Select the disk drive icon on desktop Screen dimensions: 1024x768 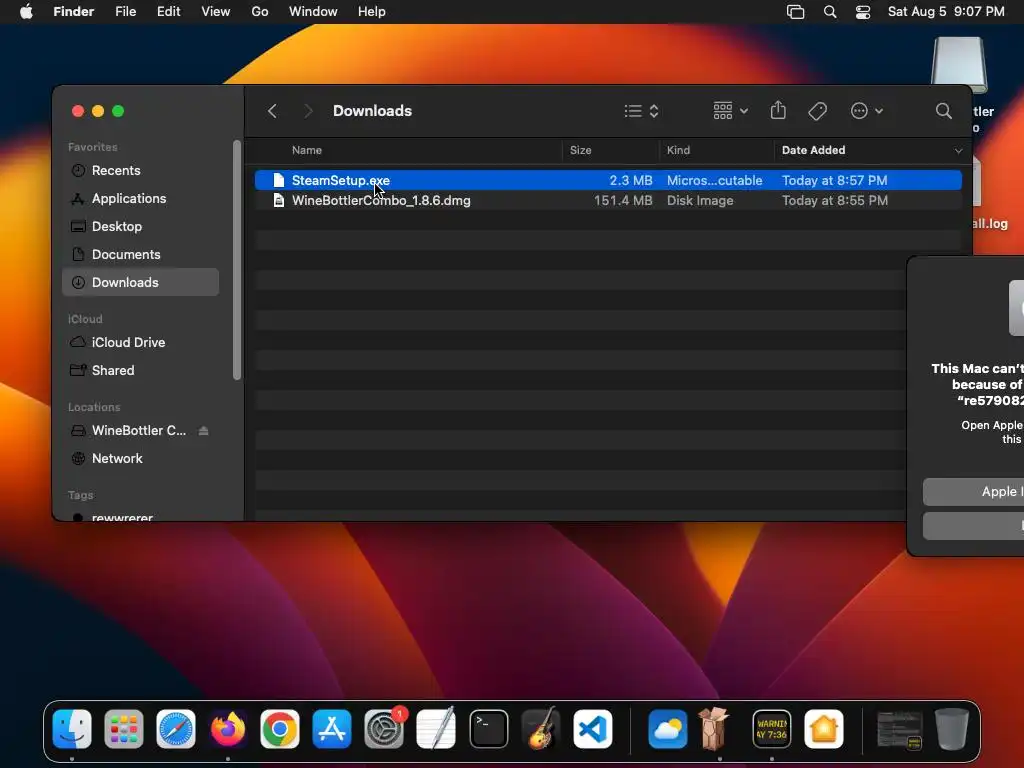[x=959, y=65]
